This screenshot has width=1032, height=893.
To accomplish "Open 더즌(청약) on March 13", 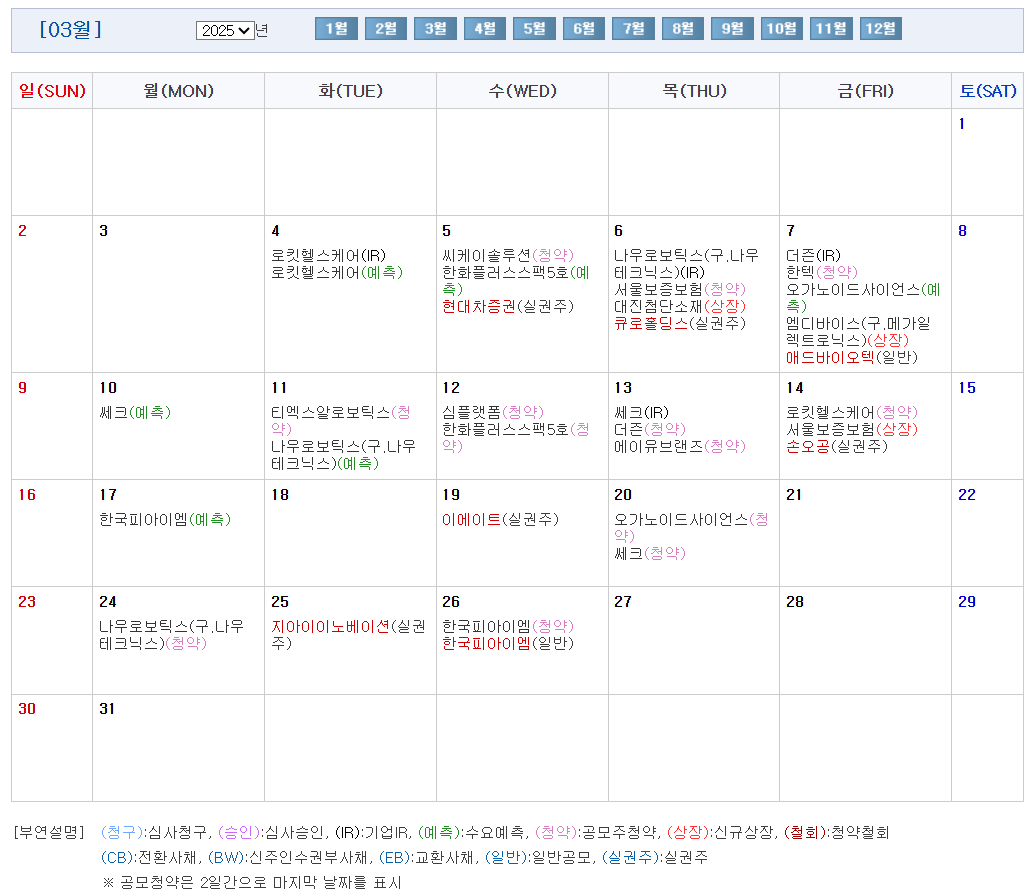I will 650,430.
